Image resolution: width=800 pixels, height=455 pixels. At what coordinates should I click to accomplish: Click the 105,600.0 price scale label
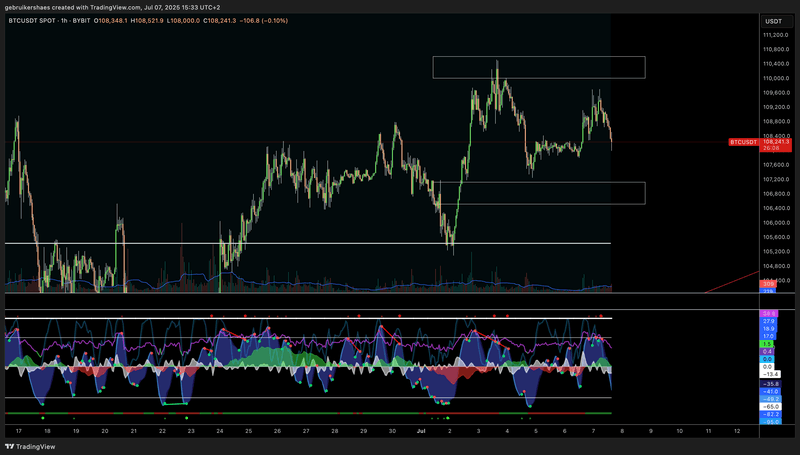[776, 237]
